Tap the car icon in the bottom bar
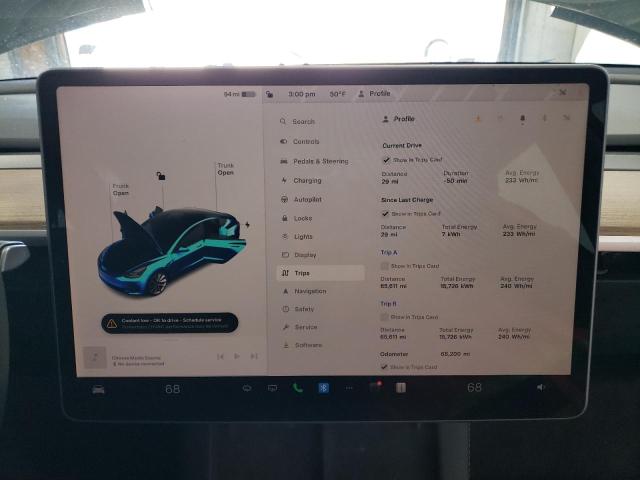640x480 pixels. [98, 390]
